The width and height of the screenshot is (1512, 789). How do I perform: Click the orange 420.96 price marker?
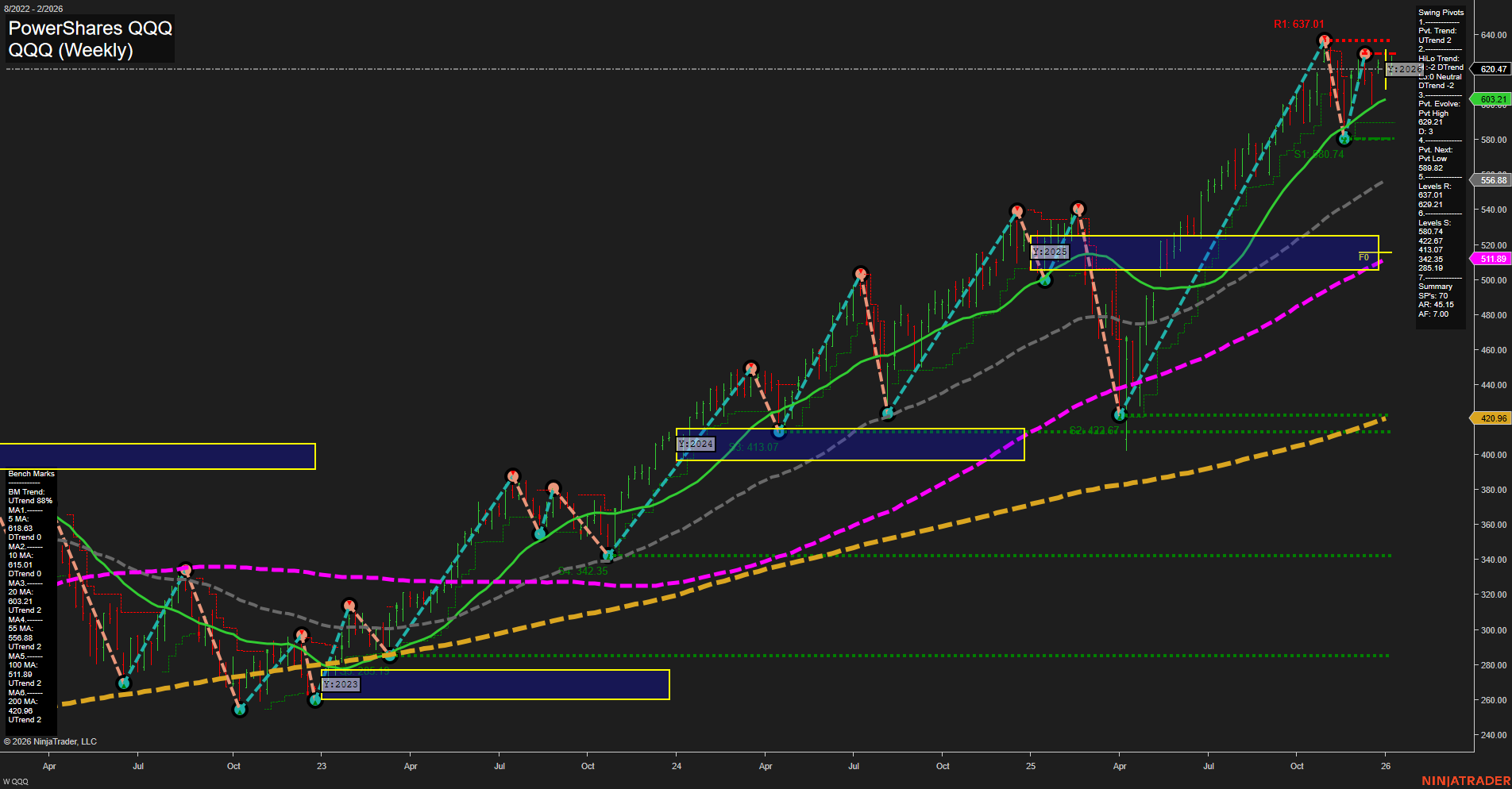click(1492, 418)
